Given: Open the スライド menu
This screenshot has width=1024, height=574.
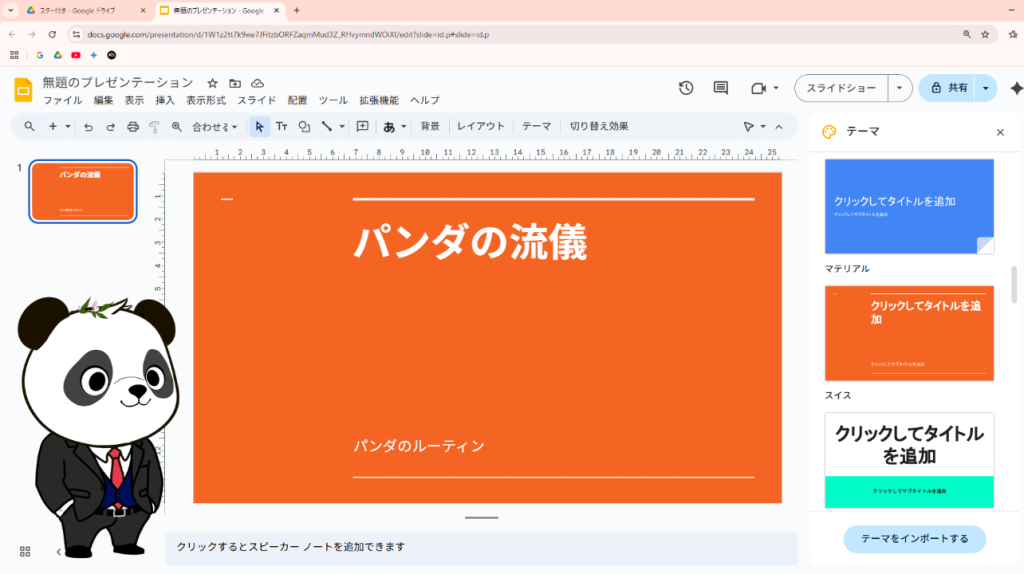Looking at the screenshot, I should pyautogui.click(x=257, y=101).
